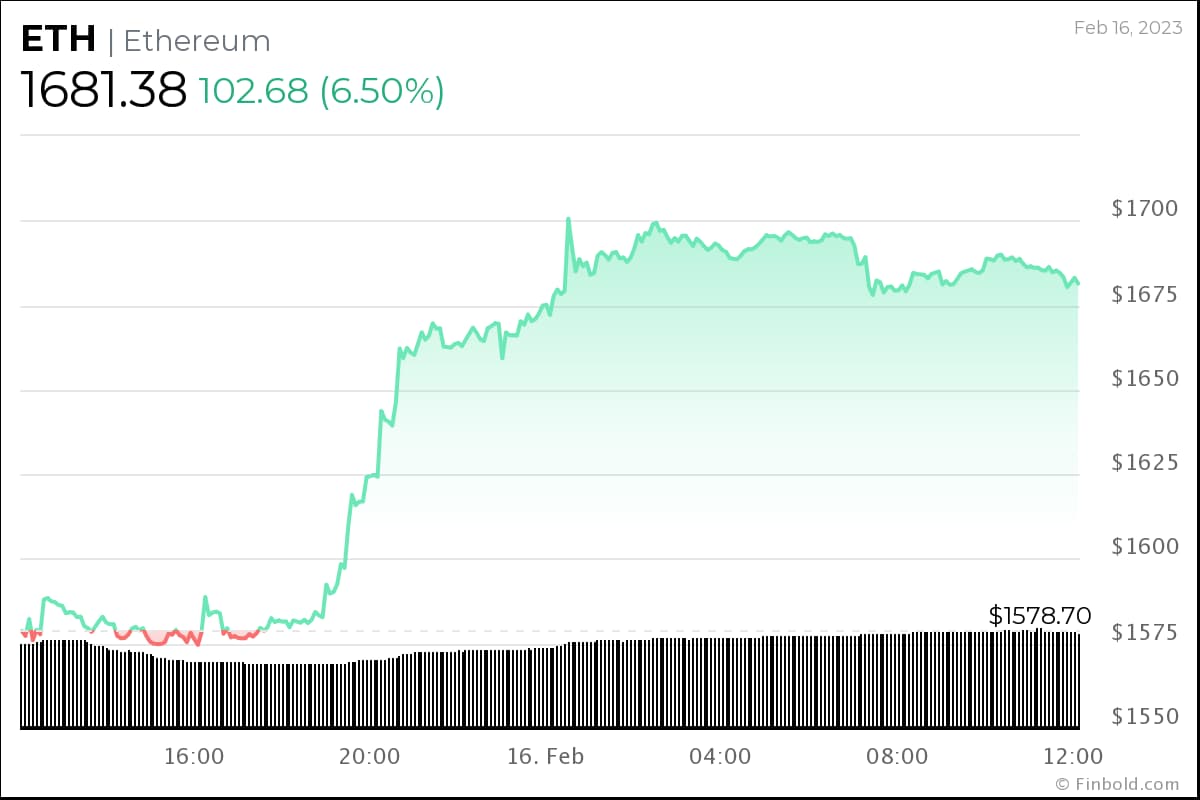This screenshot has width=1200, height=800.
Task: Click the $1575 price axis label
Action: point(1144,632)
